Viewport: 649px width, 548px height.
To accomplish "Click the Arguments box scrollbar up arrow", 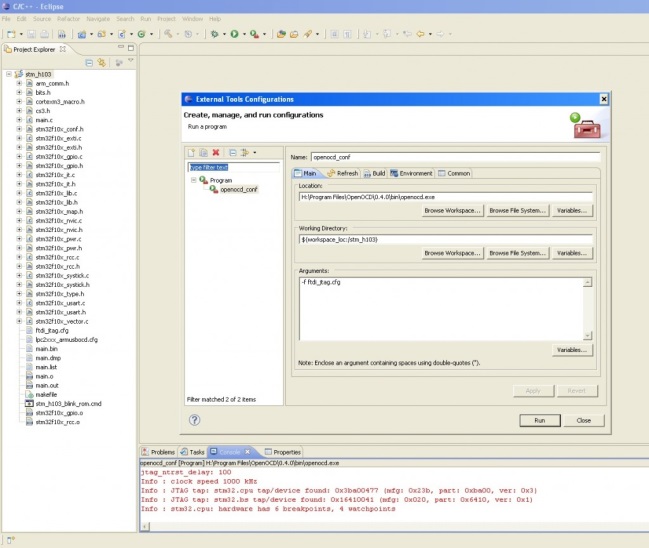I will pyautogui.click(x=587, y=283).
